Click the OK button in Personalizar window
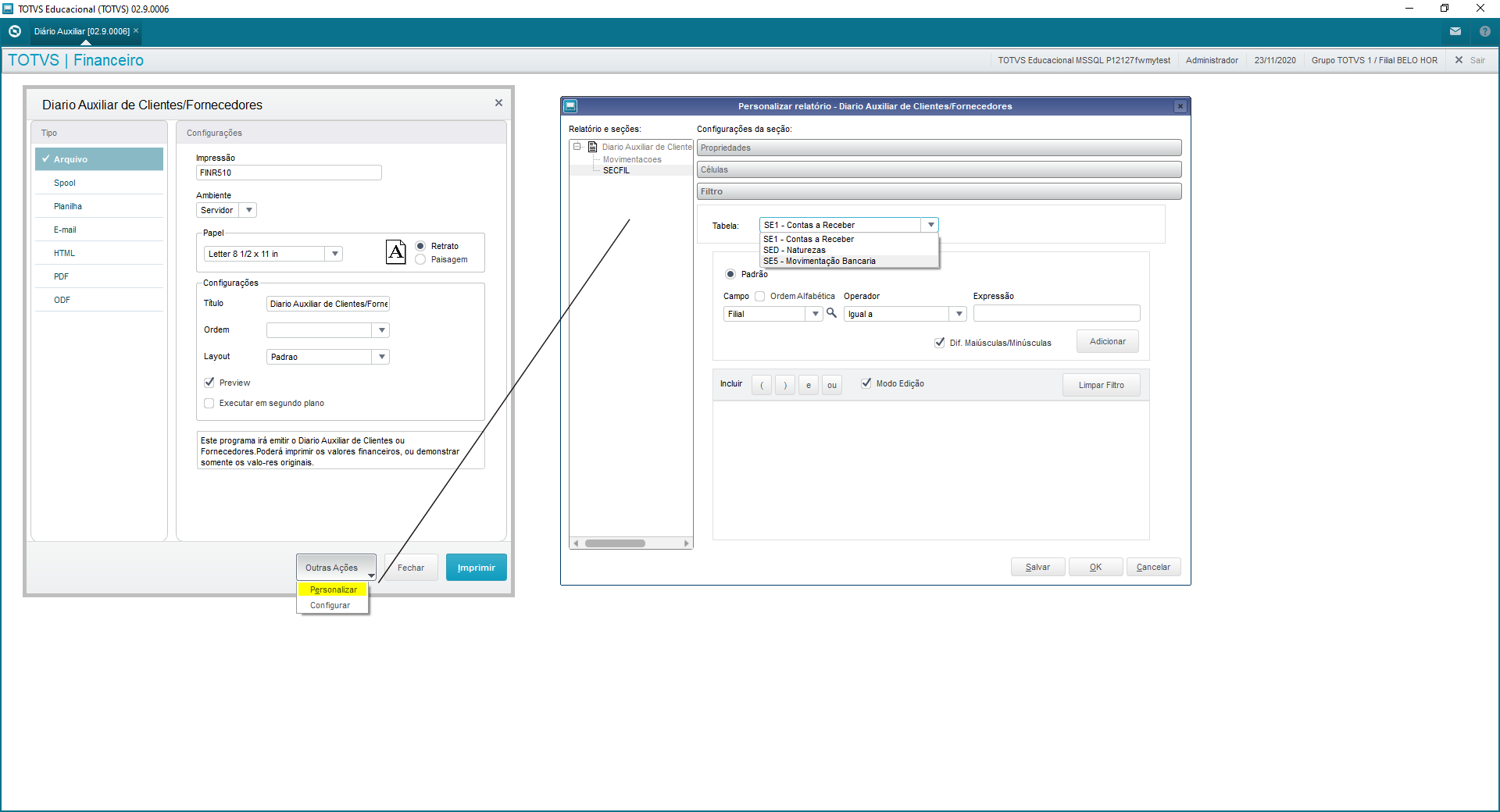This screenshot has height=812, width=1500. click(x=1096, y=567)
